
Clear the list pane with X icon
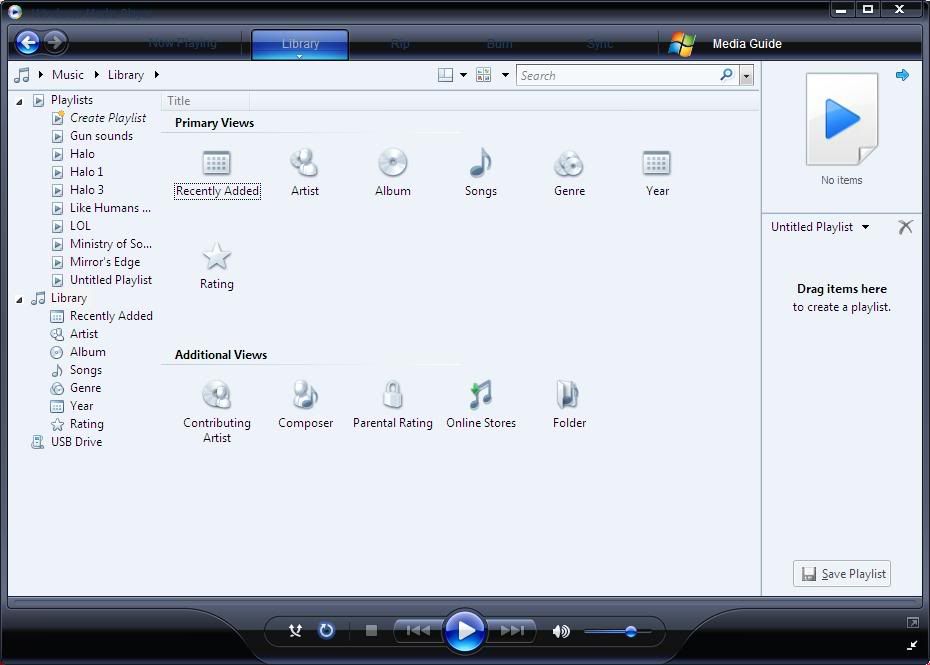click(x=905, y=227)
